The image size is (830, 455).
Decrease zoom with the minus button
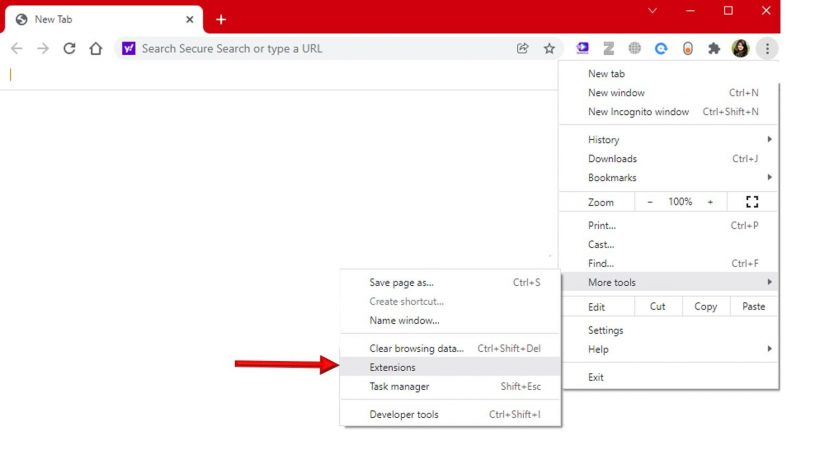(x=650, y=202)
